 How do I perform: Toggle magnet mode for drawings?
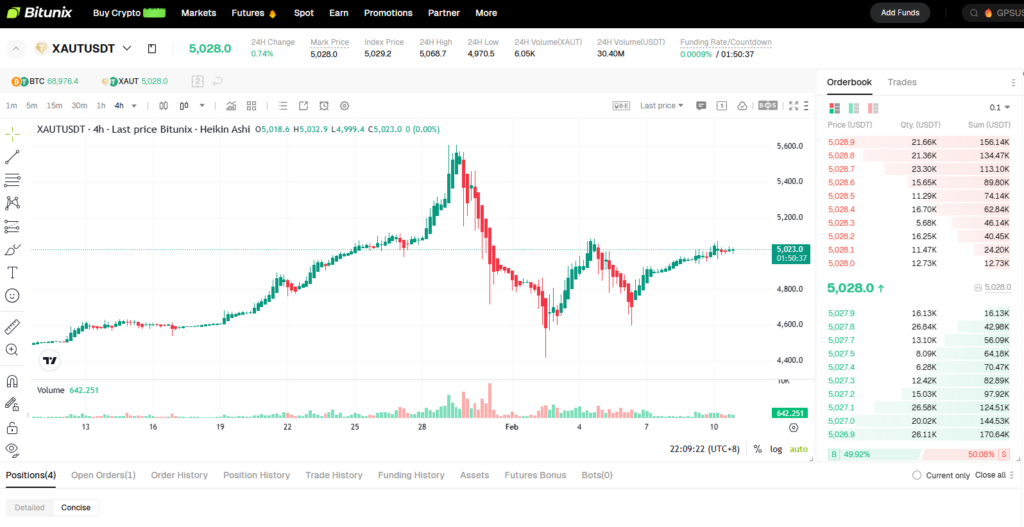point(13,381)
